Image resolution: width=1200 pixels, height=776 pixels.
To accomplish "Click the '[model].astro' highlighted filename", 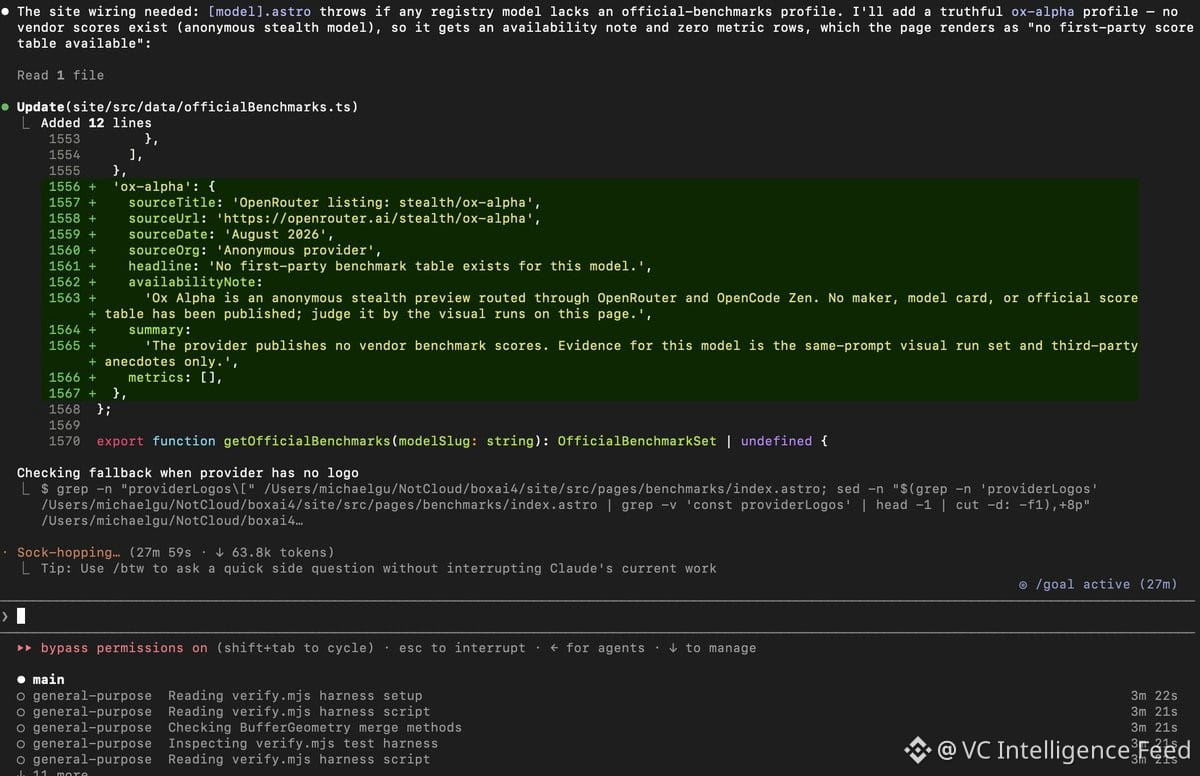I will tap(259, 11).
